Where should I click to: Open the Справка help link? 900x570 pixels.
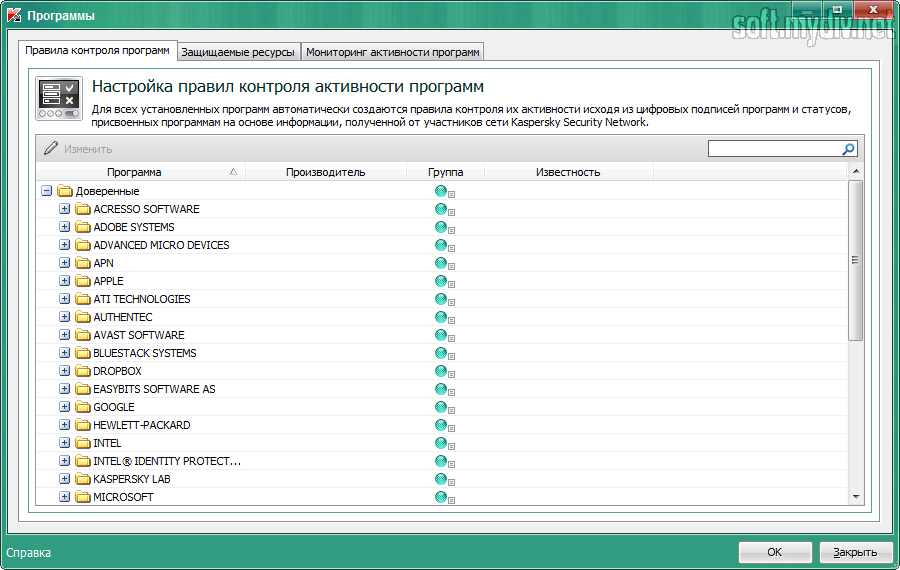(29, 553)
